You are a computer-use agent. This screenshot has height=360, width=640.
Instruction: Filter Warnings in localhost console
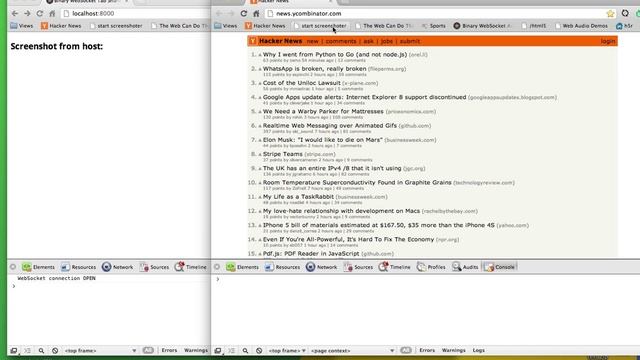pyautogui.click(x=196, y=350)
